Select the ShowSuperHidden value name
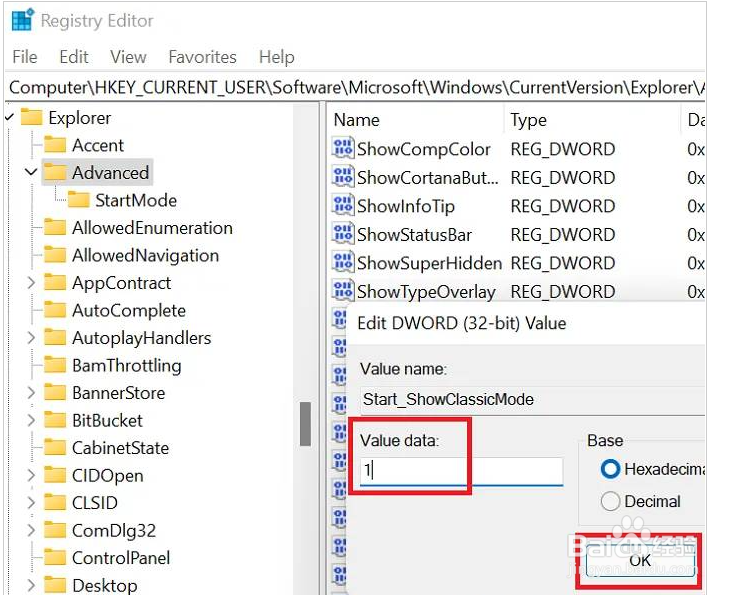Viewport: 740px width, 595px height. [429, 263]
